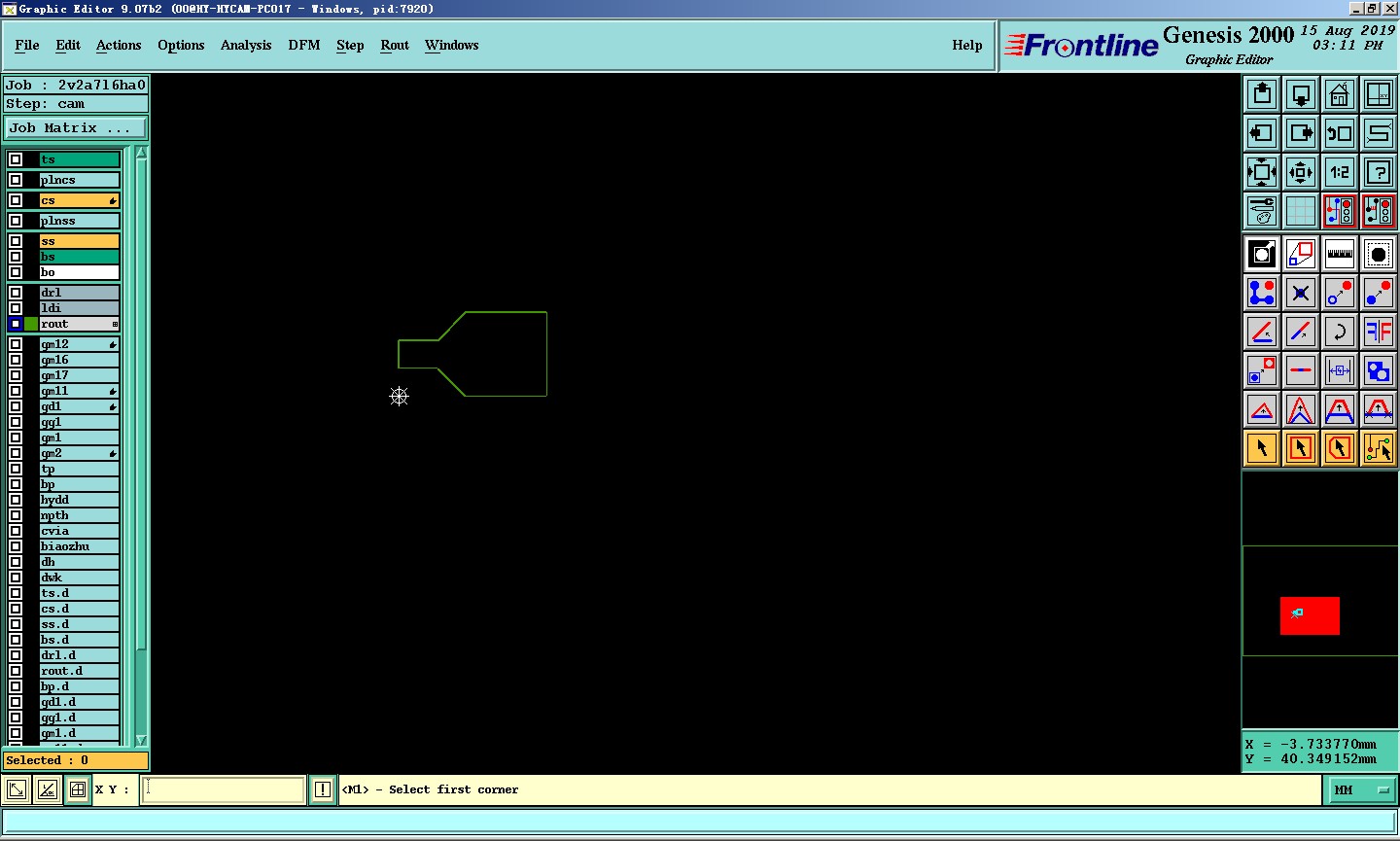Screen dimensions: 1400x841
Task: Click the Job Matrix button
Action: coord(76,128)
